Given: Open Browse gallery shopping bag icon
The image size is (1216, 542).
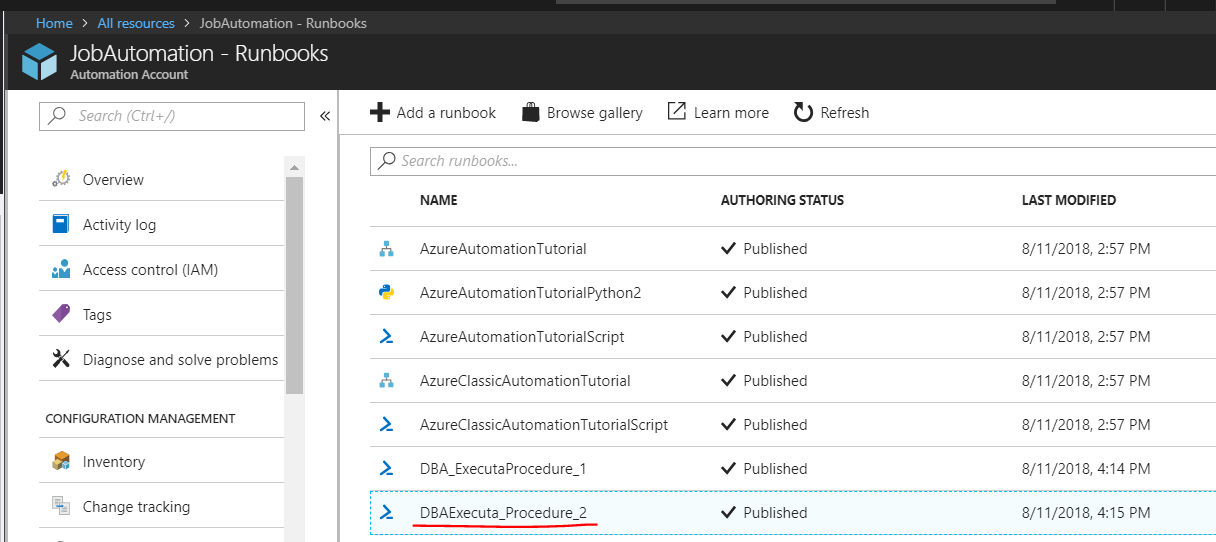Looking at the screenshot, I should click(x=531, y=113).
